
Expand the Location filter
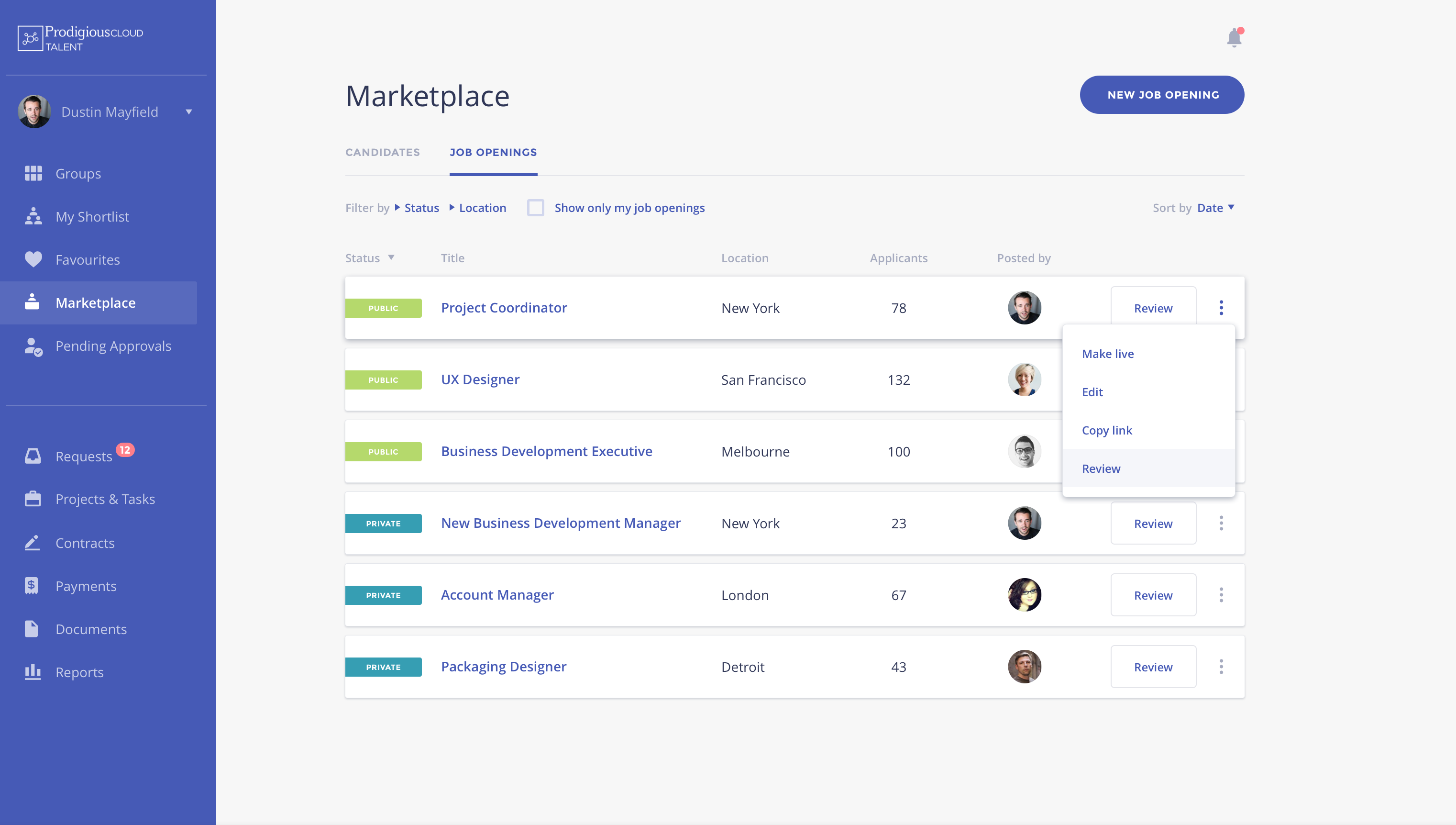coord(477,208)
